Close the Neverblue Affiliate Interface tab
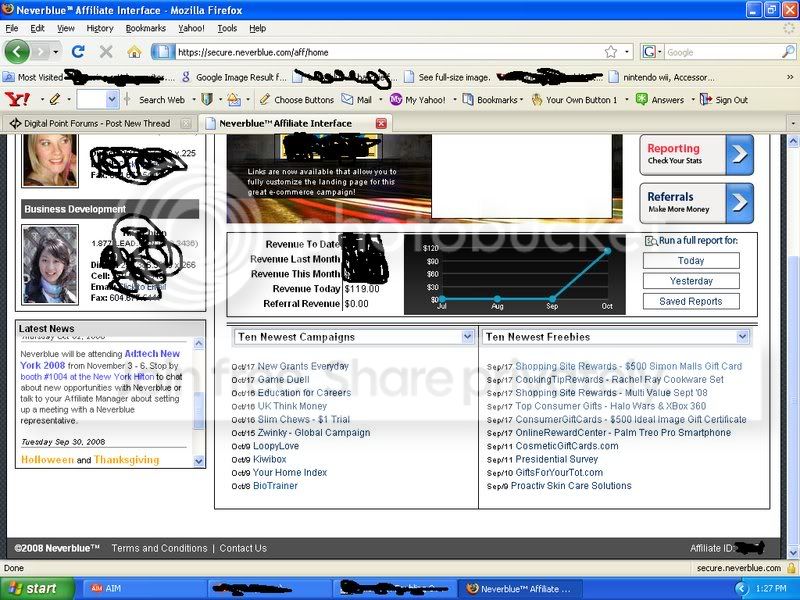Screen dimensions: 800x600 [x=381, y=123]
